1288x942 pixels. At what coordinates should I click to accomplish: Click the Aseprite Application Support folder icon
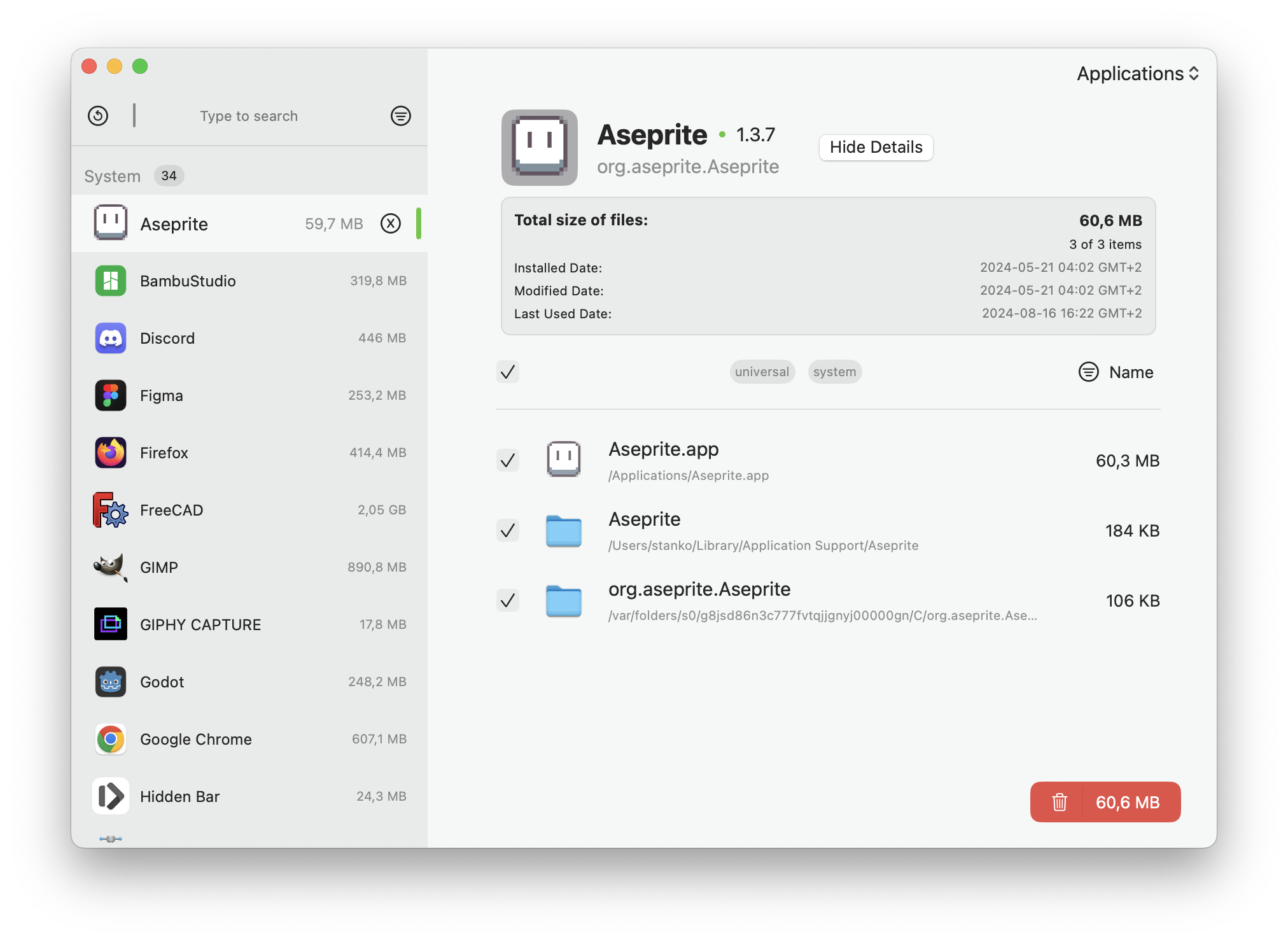[564, 531]
